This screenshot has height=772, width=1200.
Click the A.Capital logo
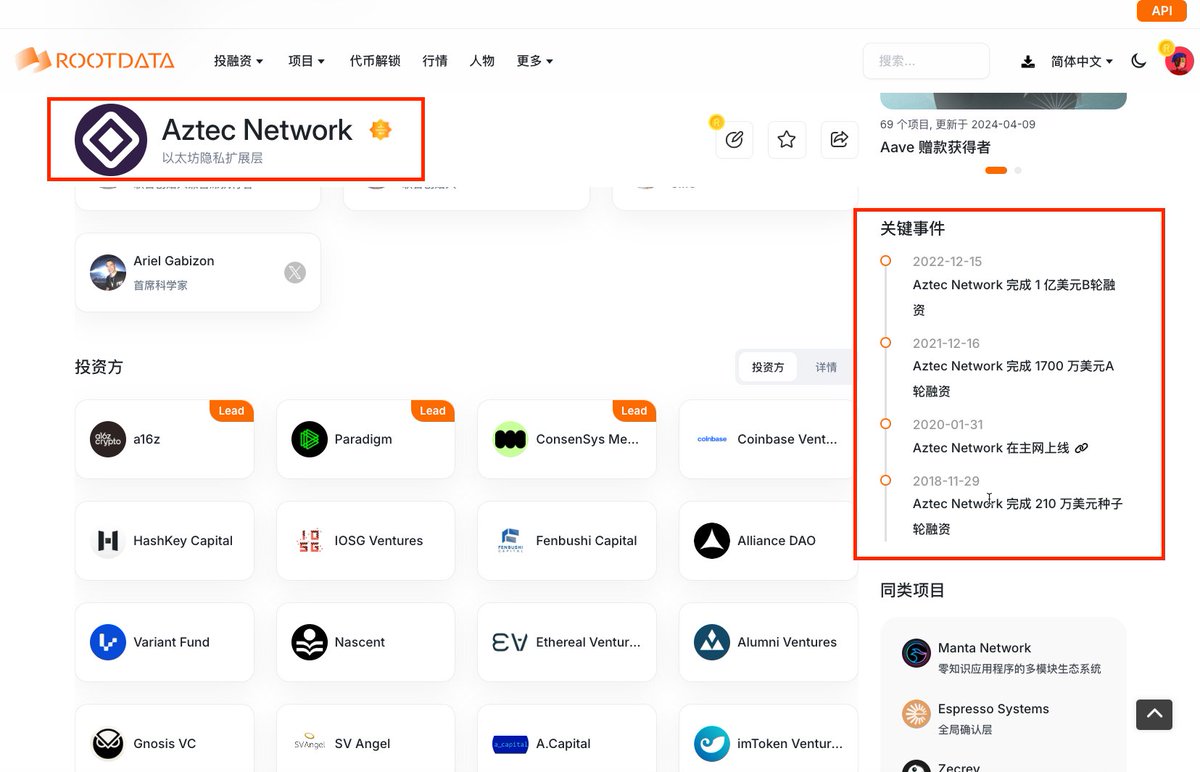[x=511, y=743]
